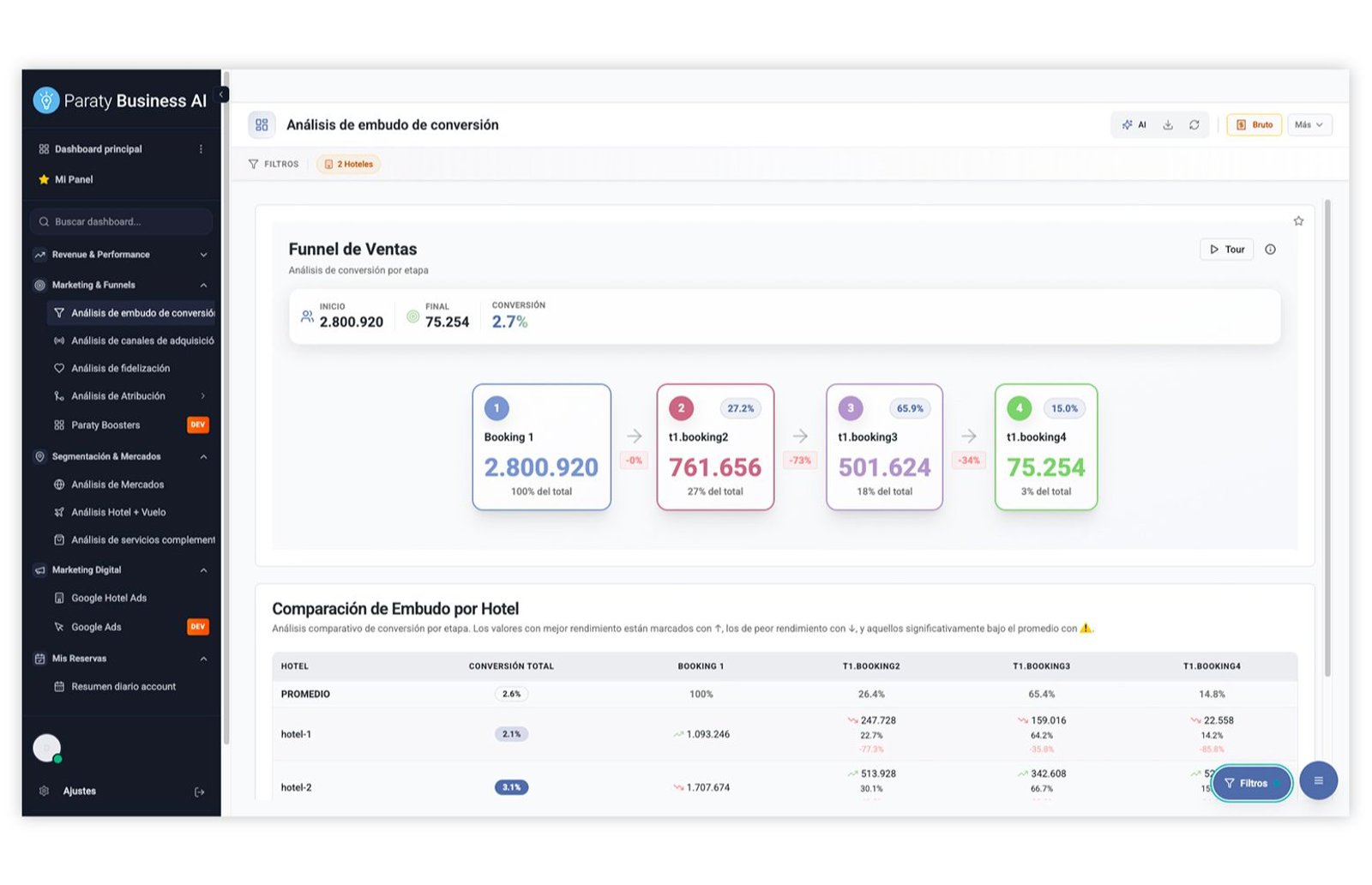Click the Paraty Business AI logo icon
This screenshot has width=1372, height=885.
pos(45,100)
